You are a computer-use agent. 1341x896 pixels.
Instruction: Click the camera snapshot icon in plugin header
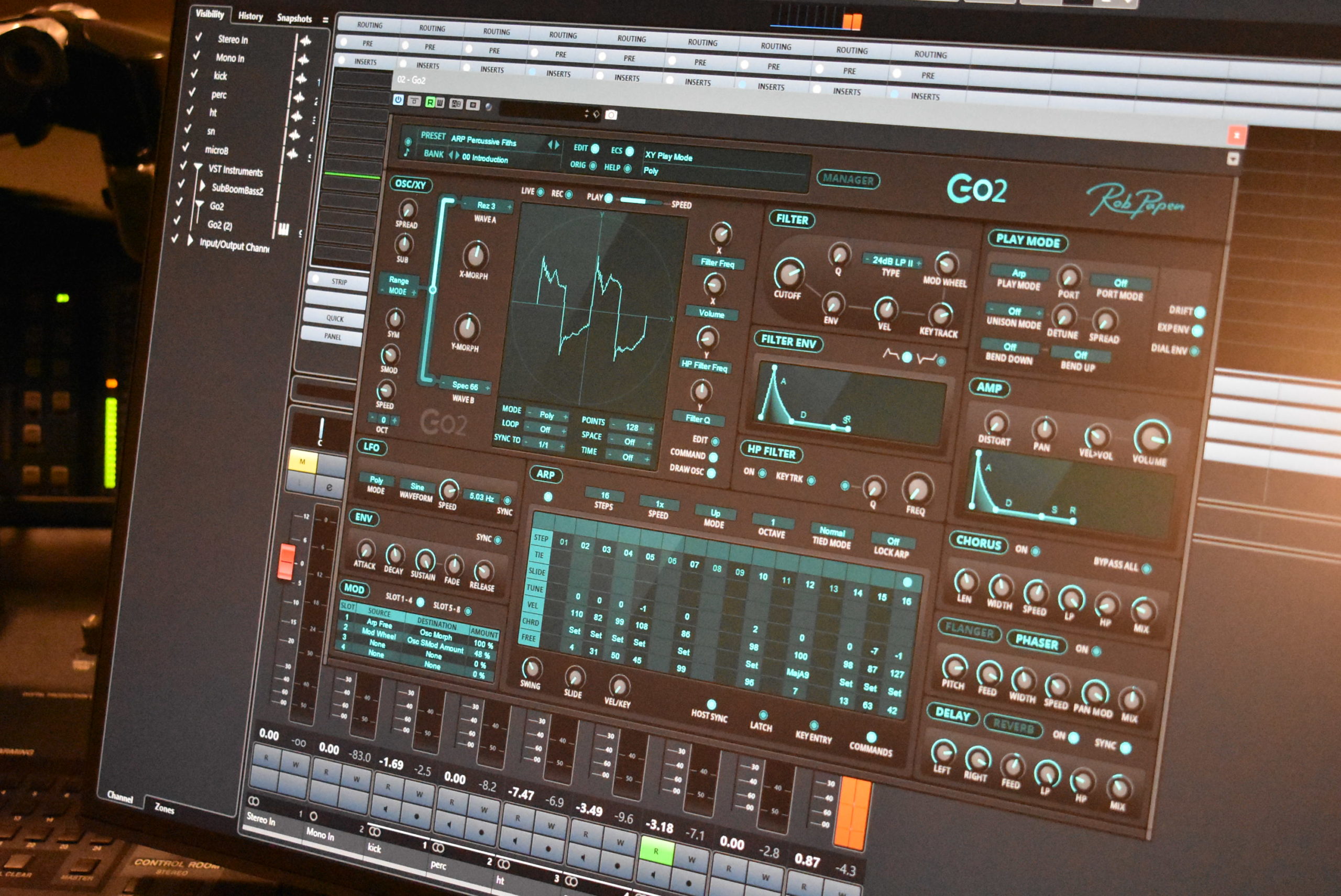point(611,115)
